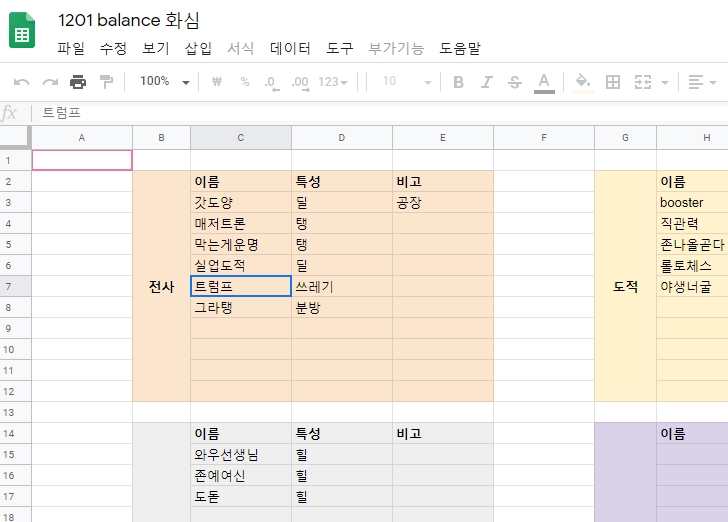Open the fill color bucket tool
This screenshot has width=728, height=522.
tap(584, 82)
